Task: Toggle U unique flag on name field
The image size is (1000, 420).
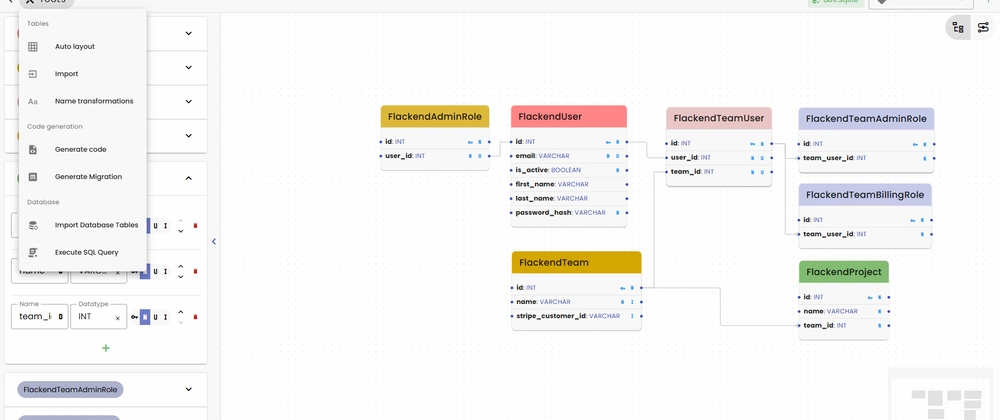Action: (x=155, y=271)
